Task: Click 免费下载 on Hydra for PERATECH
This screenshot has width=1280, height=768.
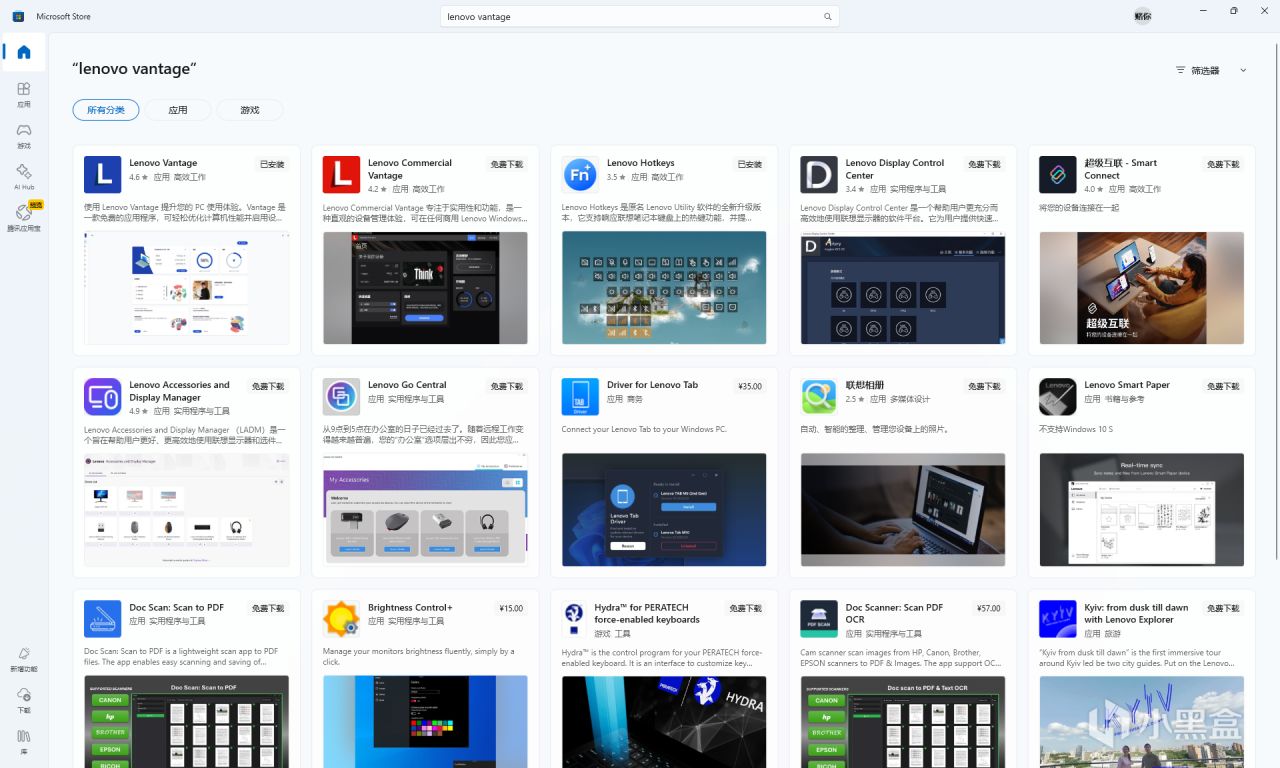Action: pyautogui.click(x=745, y=608)
